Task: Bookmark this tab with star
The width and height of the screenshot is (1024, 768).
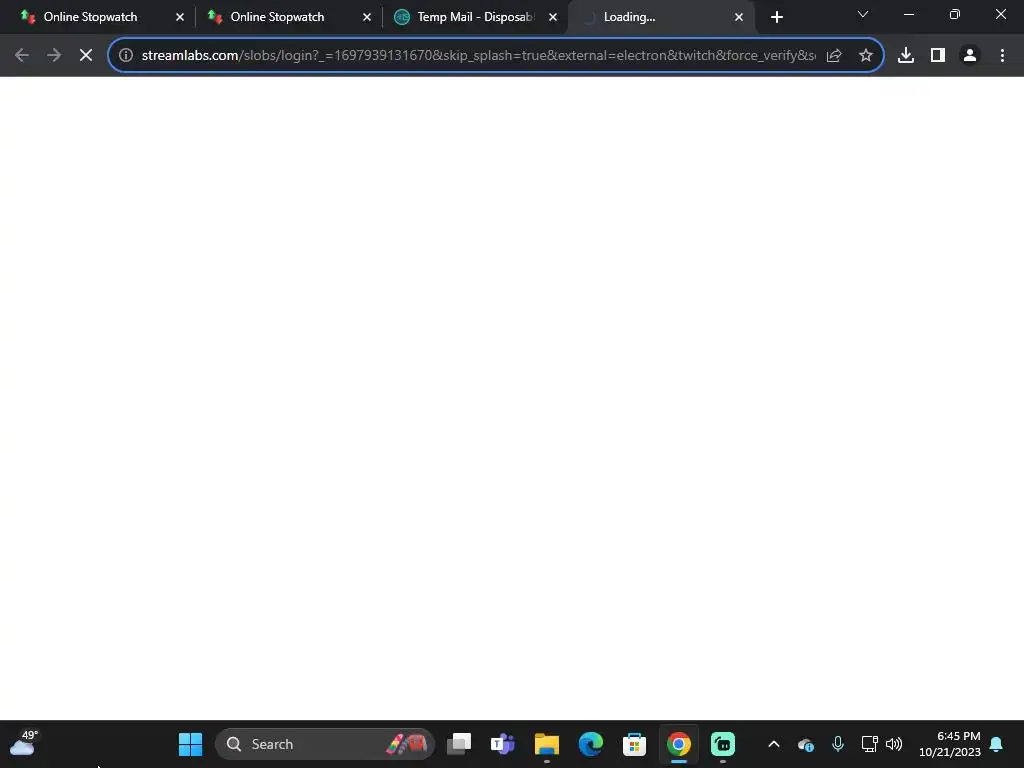Action: coord(866,56)
